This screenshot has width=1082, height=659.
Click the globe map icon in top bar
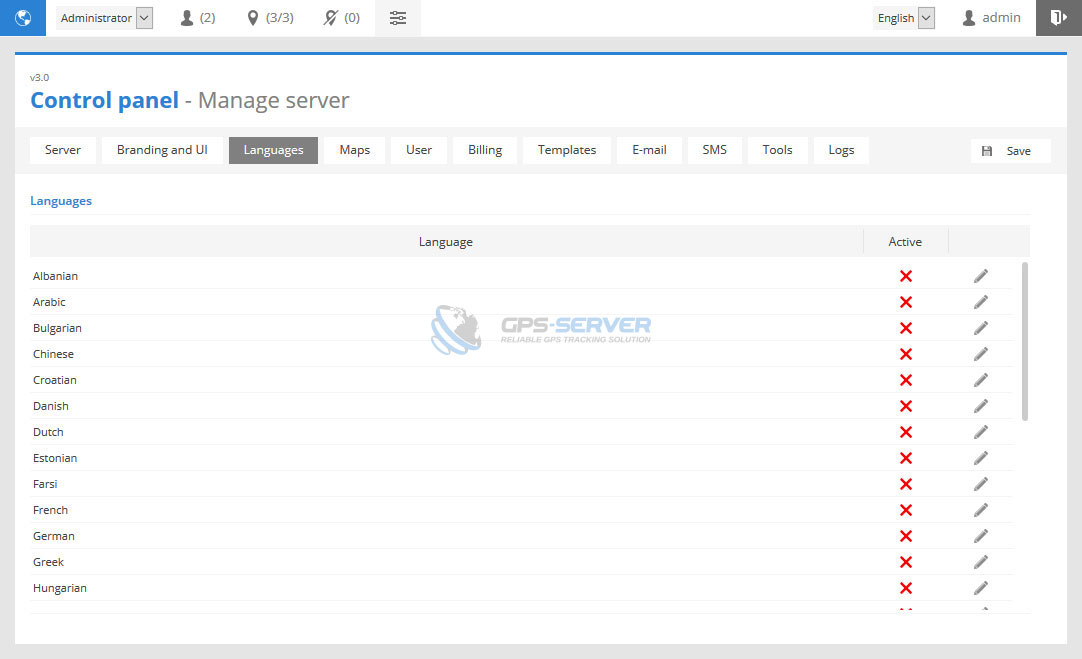(22, 18)
